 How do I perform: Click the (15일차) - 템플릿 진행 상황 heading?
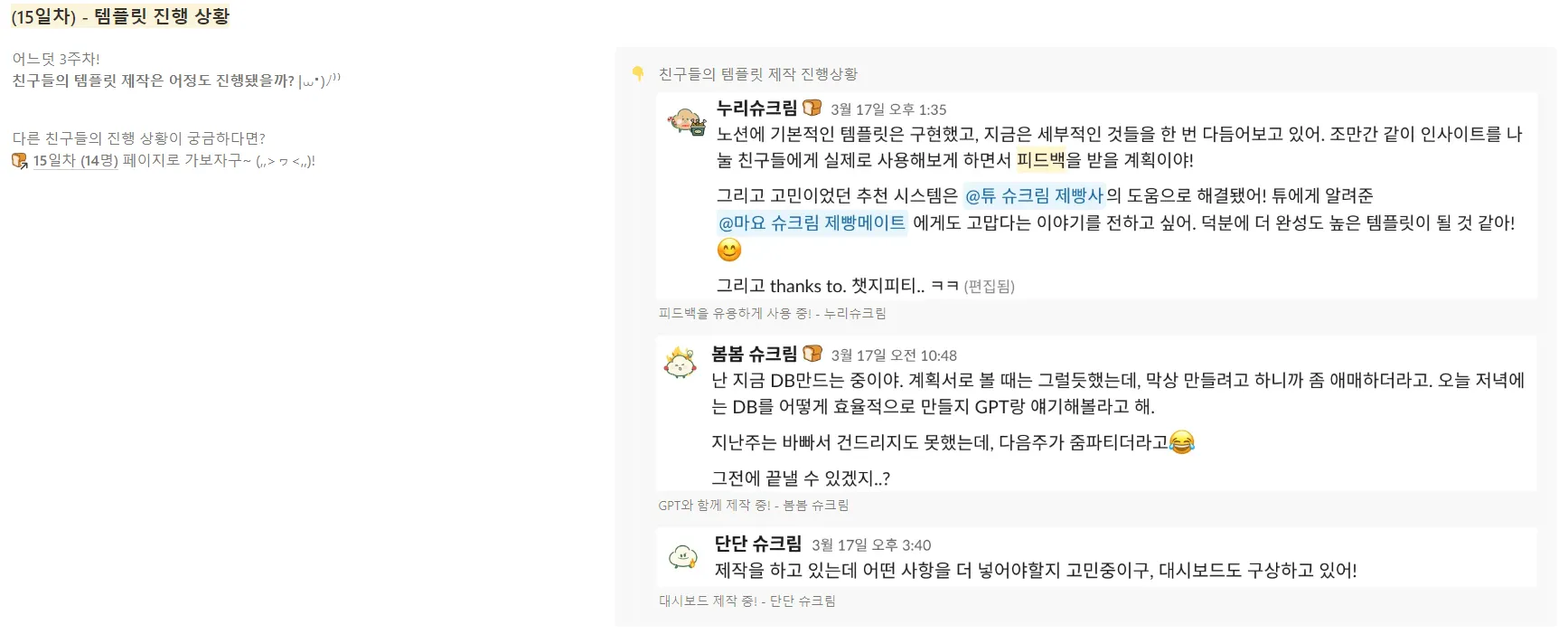coord(120,16)
